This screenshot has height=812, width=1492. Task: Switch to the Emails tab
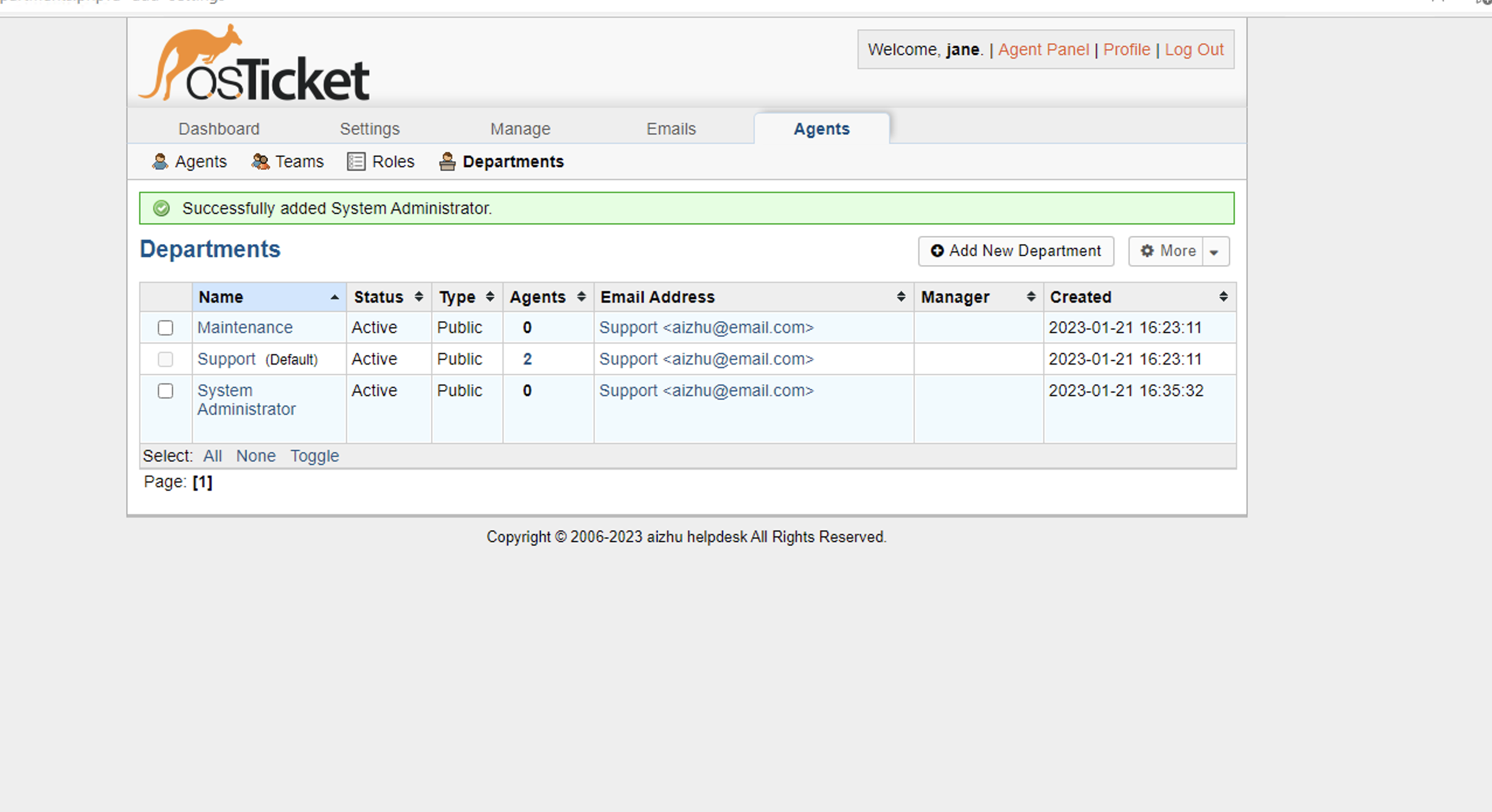point(670,129)
